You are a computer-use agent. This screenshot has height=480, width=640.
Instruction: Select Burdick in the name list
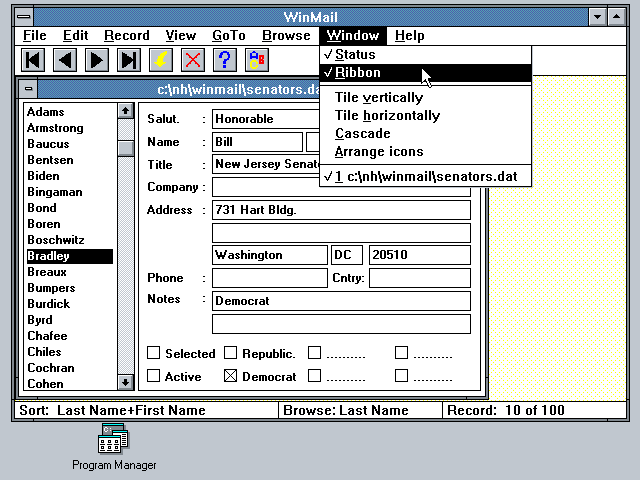pyautogui.click(x=69, y=304)
